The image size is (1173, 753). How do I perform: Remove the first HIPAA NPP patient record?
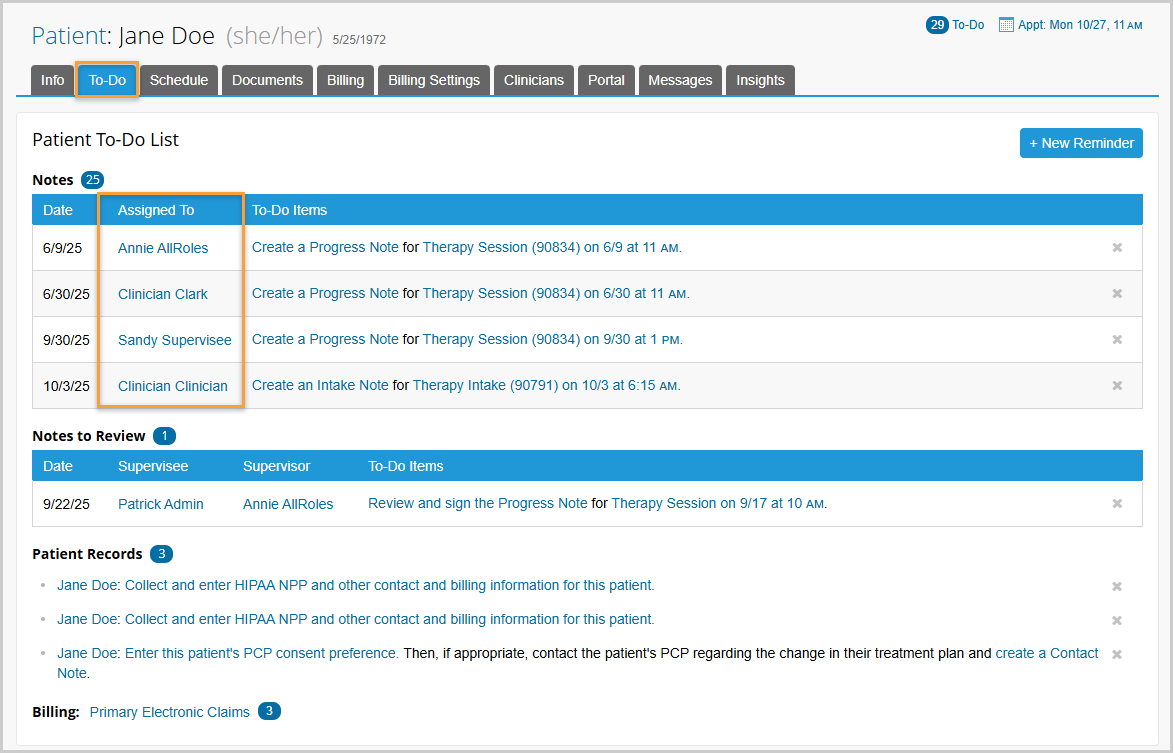1117,587
